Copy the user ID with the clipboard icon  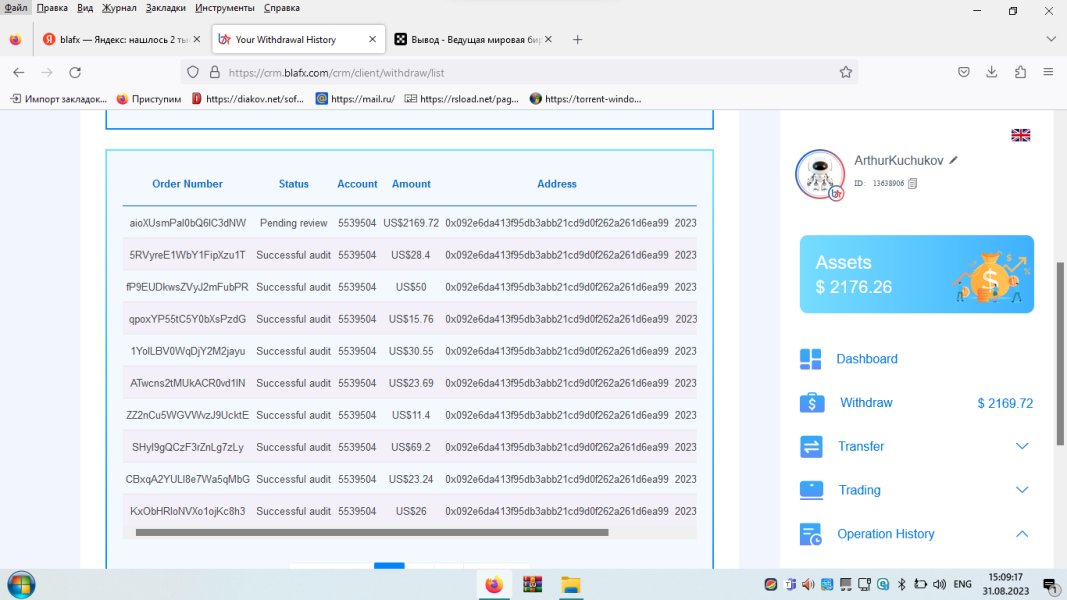(912, 183)
